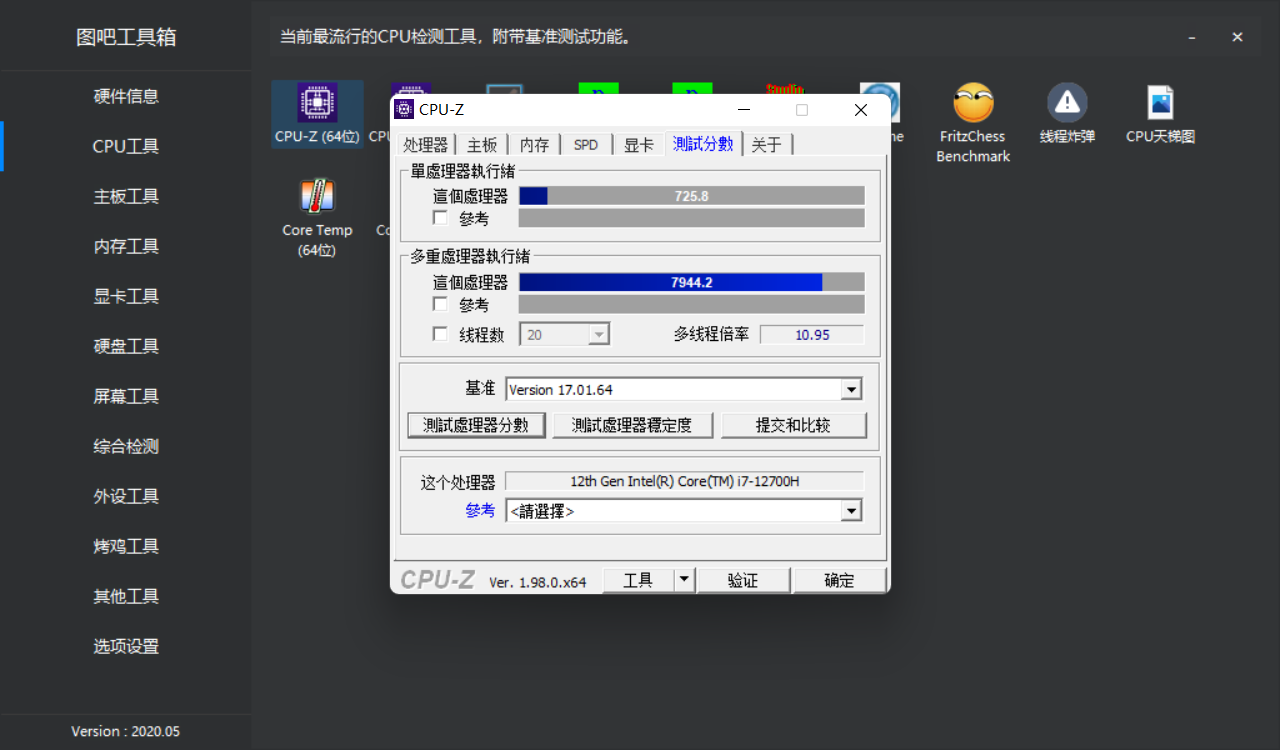Open the CPU天梯图 image icon
1280x750 pixels.
click(x=1160, y=114)
